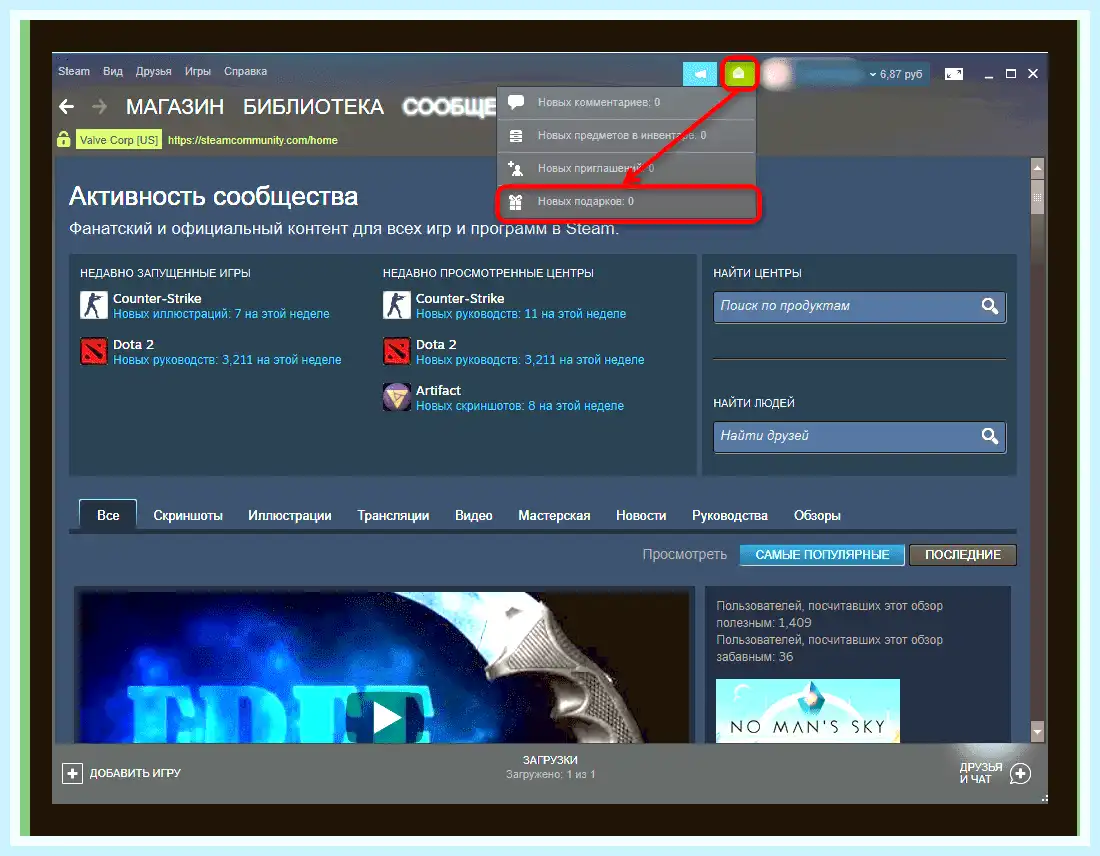The width and height of the screenshot is (1100, 856).
Task: Open account dropdown showing 6,87 руб
Action: (896, 74)
